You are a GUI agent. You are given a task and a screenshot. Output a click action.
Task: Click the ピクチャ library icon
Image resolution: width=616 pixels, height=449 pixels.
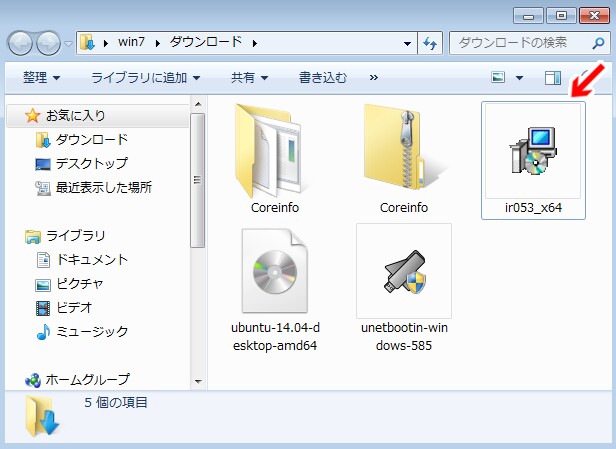click(43, 285)
